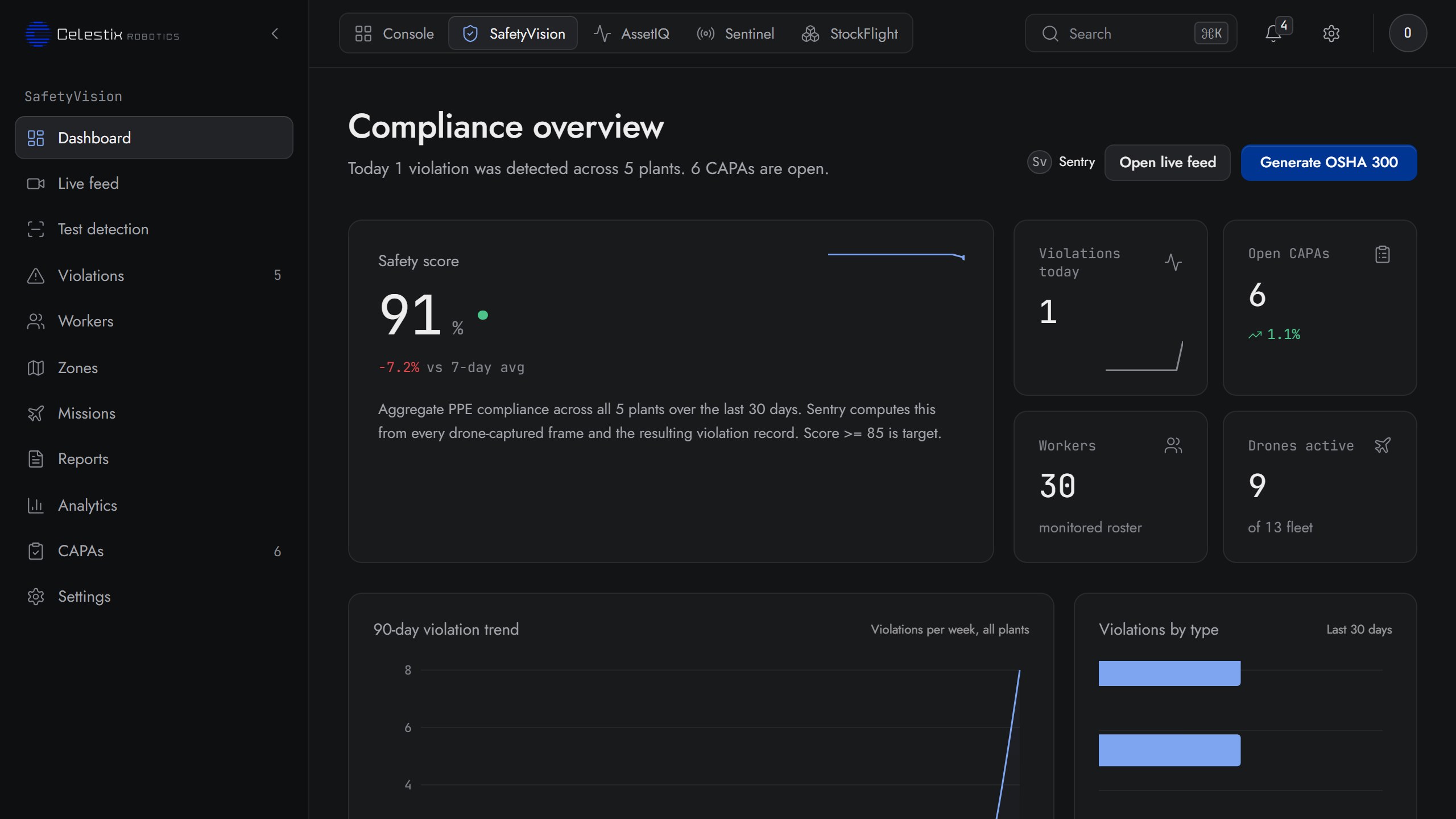Viewport: 1456px width, 819px height.
Task: Open the Sentinel tab
Action: [x=735, y=34]
